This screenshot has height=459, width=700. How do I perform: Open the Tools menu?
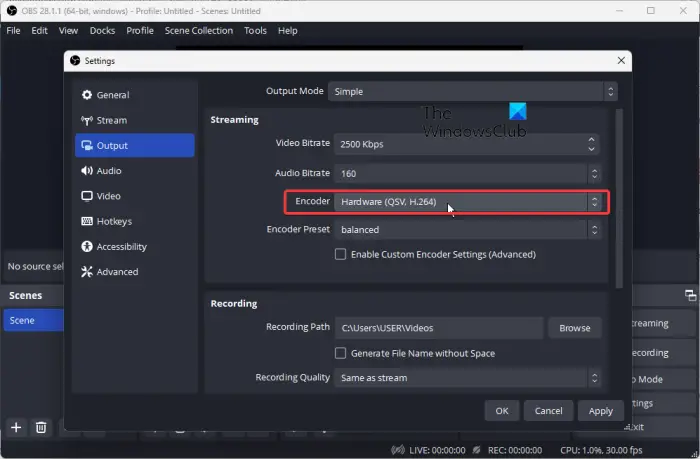click(255, 30)
